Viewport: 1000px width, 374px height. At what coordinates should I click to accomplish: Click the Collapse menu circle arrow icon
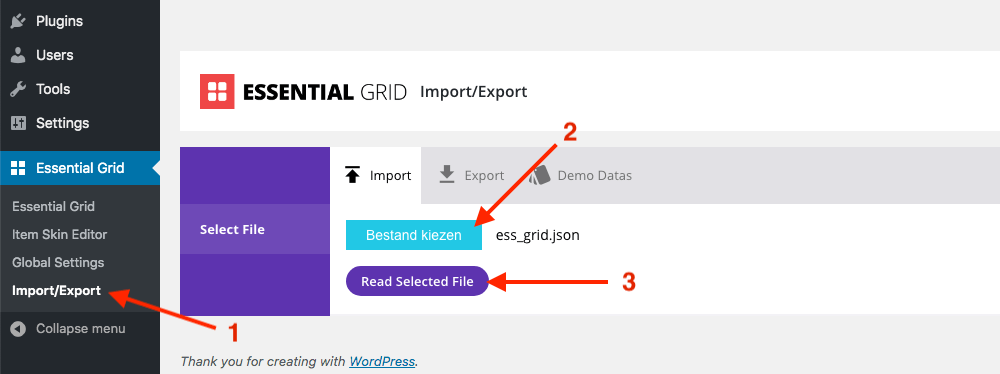click(x=18, y=329)
